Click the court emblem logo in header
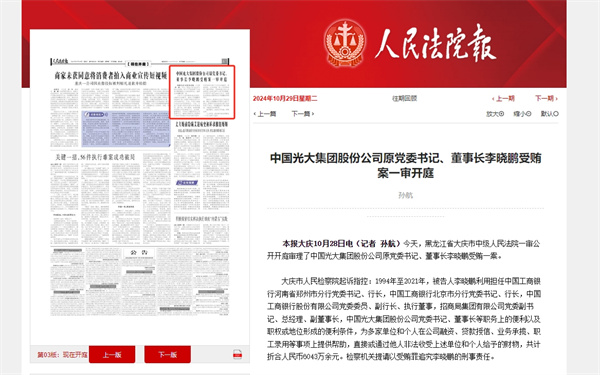Screen dimensions: 600x375 tap(345, 43)
